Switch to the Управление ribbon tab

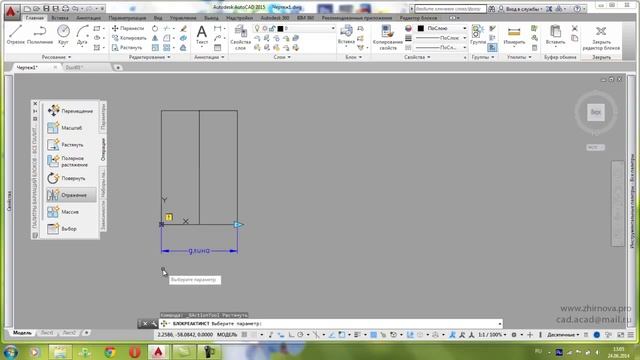[182, 18]
